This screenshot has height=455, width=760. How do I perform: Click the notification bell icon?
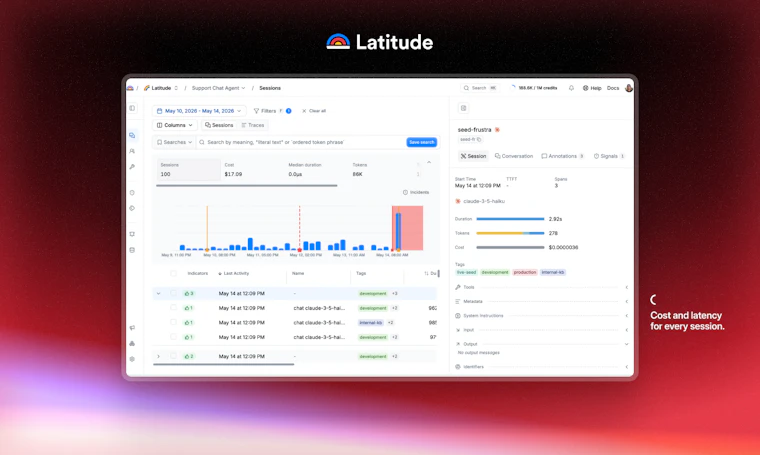tap(571, 88)
